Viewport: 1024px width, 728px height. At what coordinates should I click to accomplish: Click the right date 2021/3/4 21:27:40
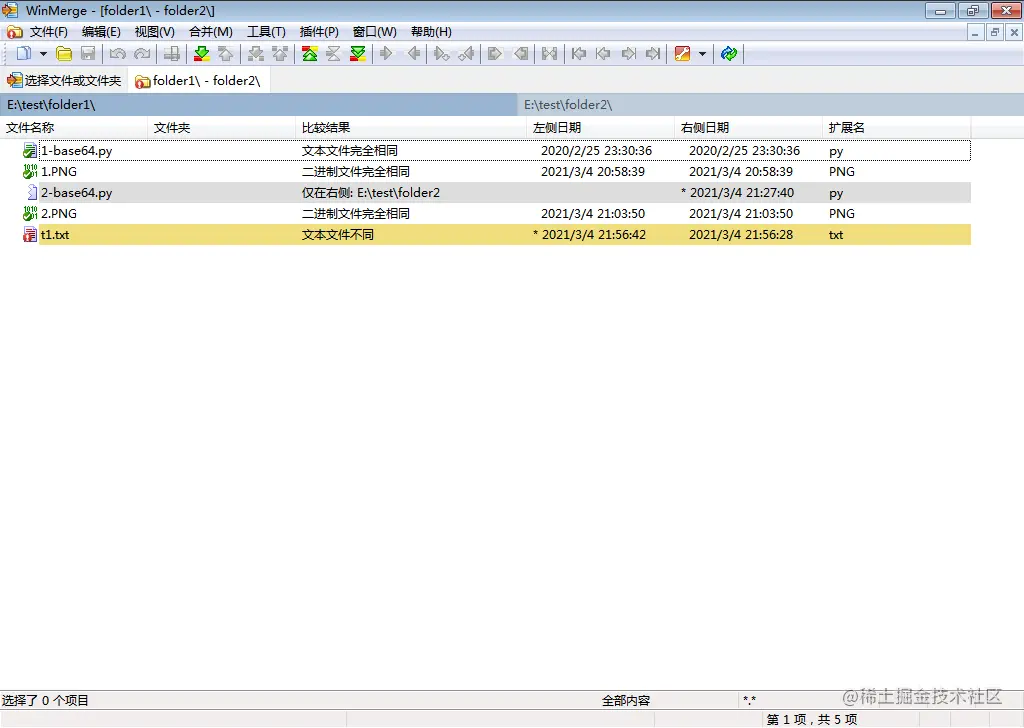[742, 193]
